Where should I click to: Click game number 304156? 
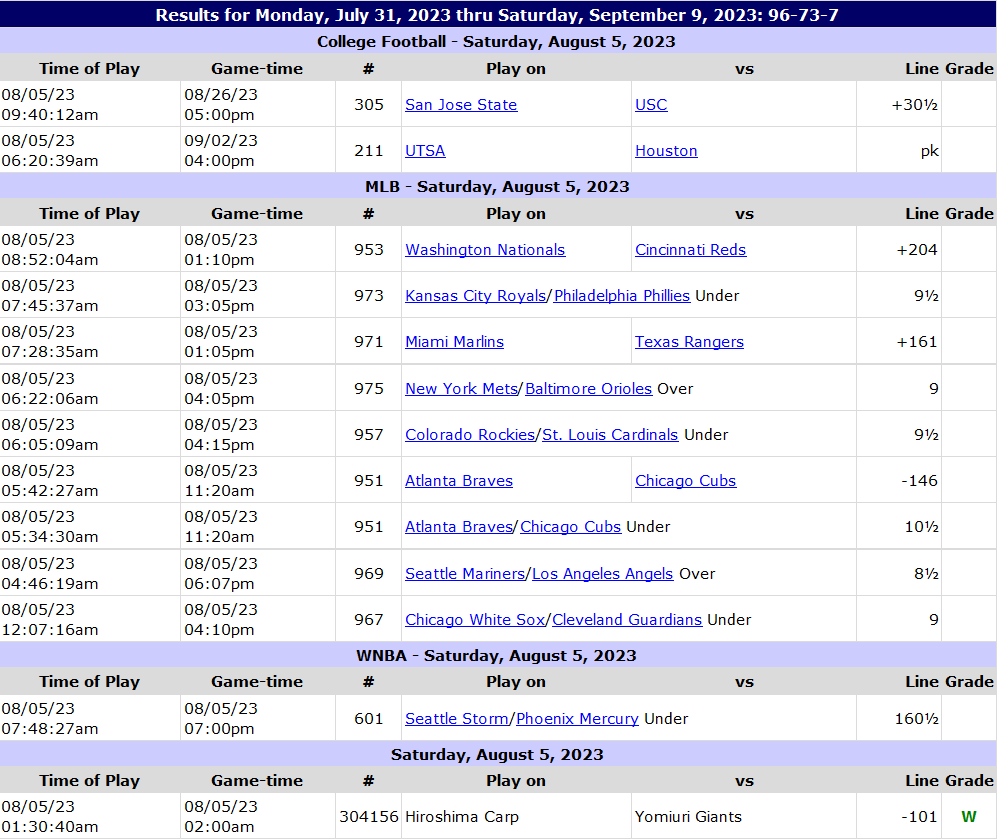click(369, 817)
